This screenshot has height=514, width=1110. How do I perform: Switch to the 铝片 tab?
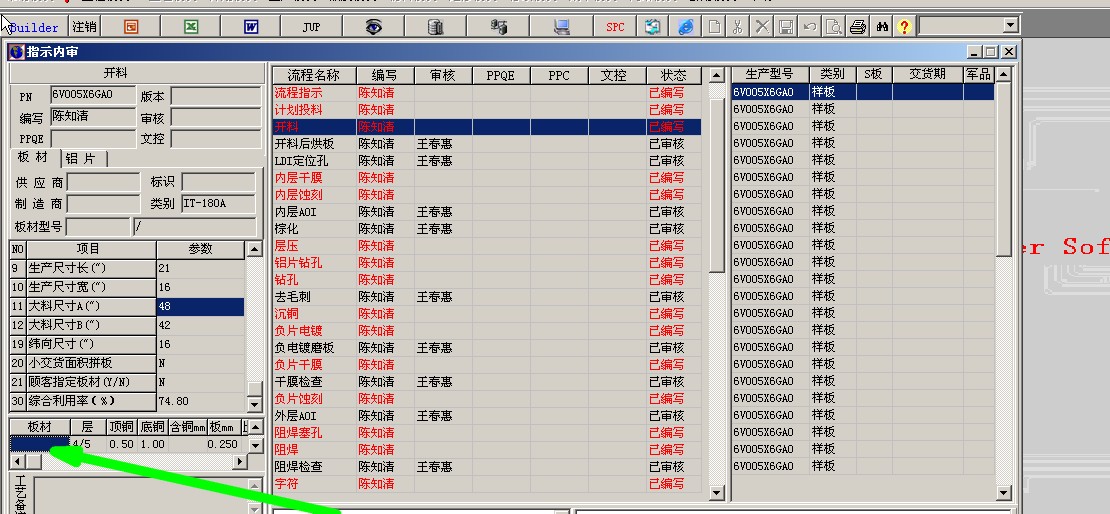coord(84,159)
